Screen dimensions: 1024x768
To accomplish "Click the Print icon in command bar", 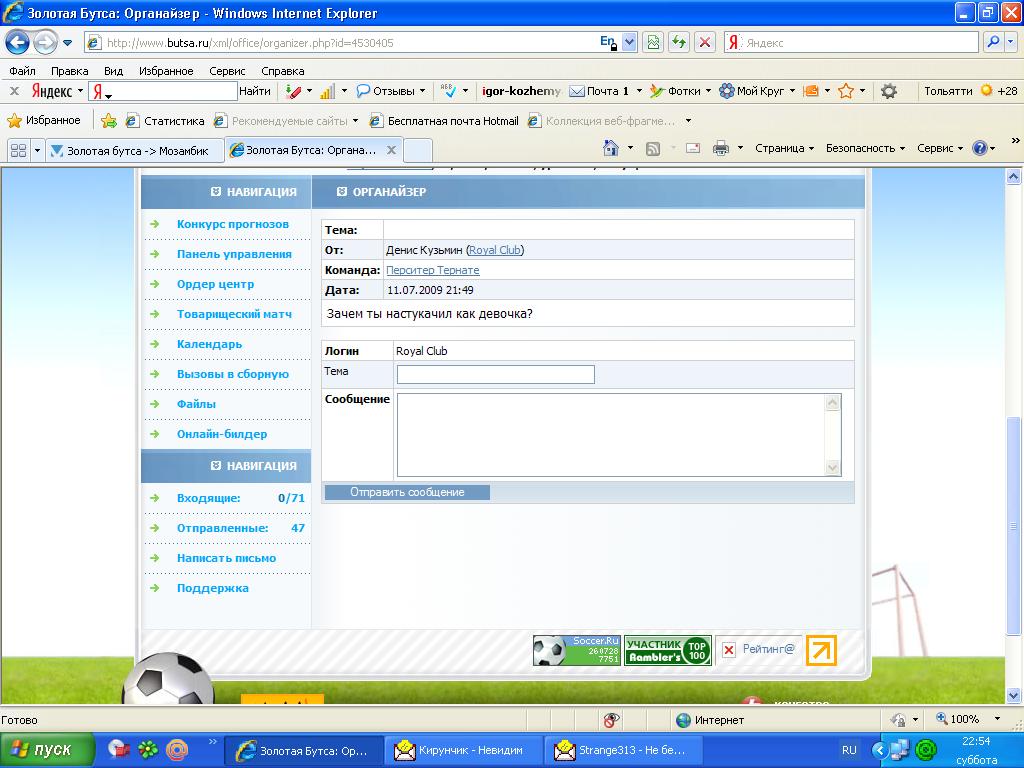I will (720, 148).
